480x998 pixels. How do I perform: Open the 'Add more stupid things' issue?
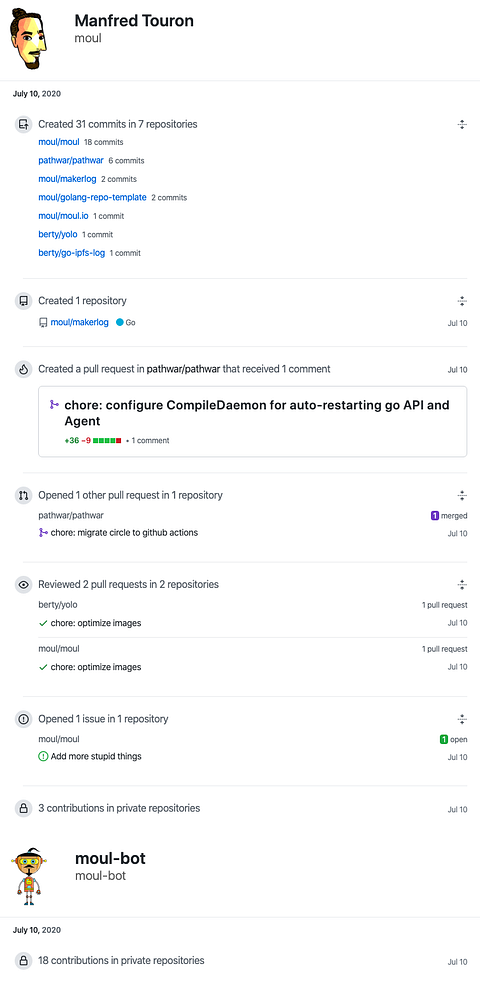(x=95, y=757)
